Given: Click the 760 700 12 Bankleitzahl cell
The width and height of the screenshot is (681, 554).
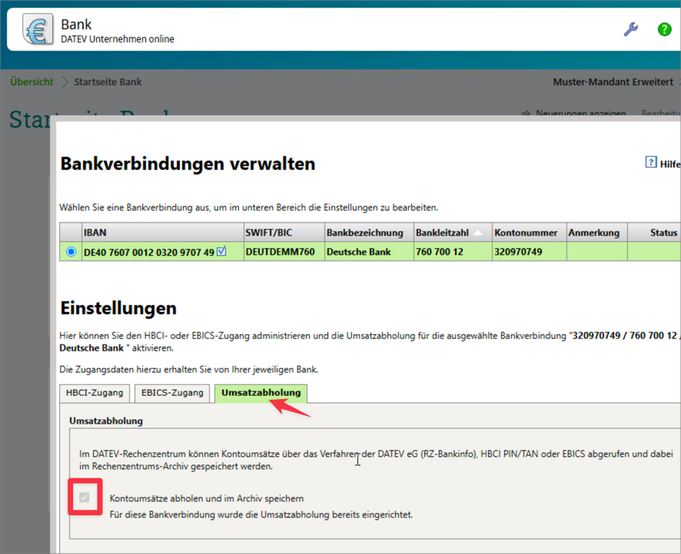Looking at the screenshot, I should 453,252.
